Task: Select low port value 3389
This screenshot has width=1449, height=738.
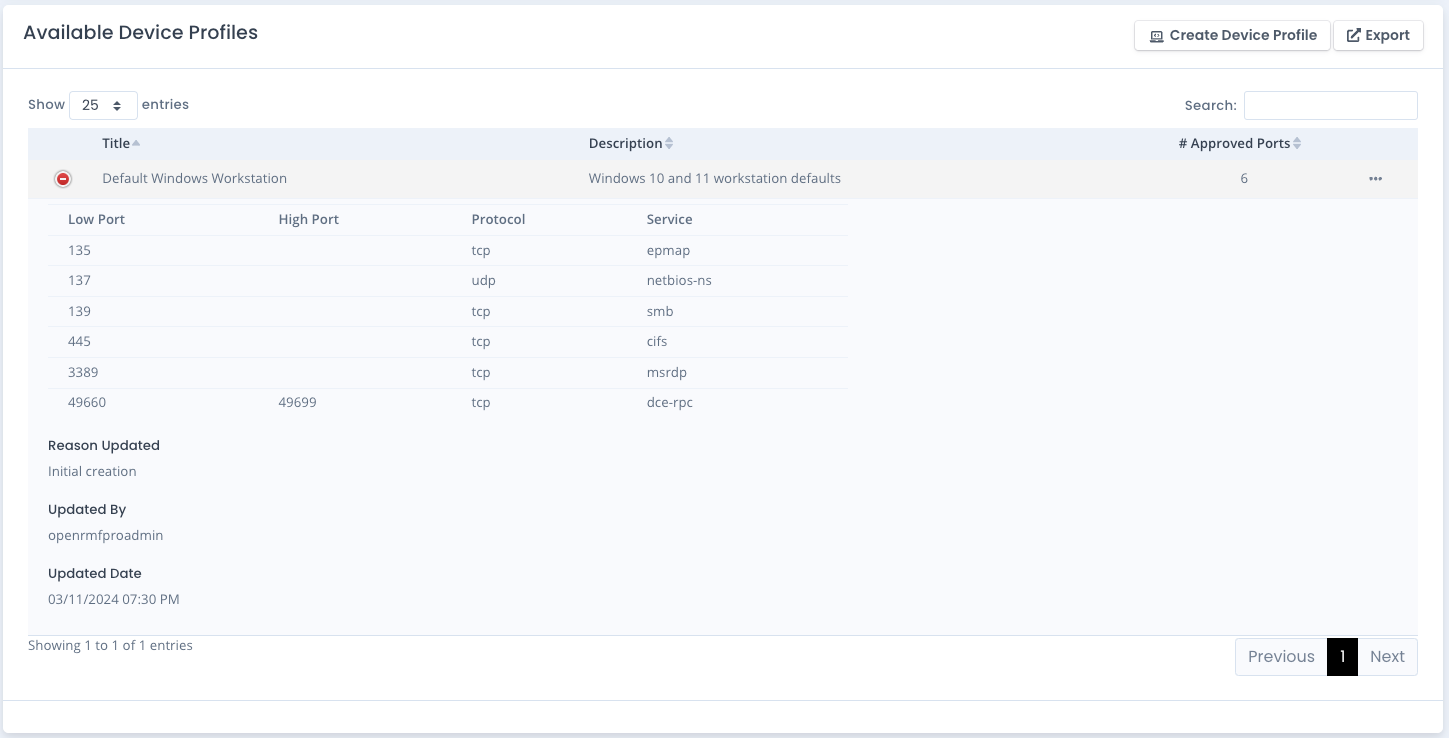Action: pos(83,372)
